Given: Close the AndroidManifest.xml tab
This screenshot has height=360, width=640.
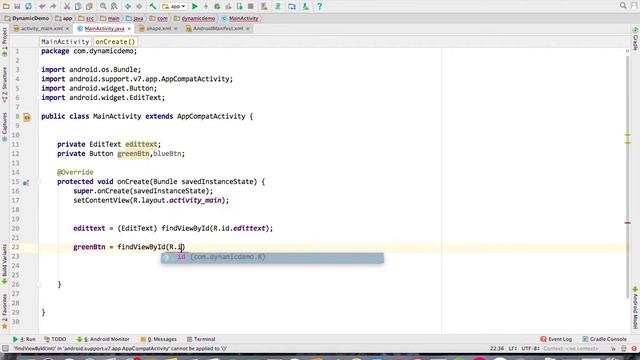Looking at the screenshot, I should tap(248, 29).
